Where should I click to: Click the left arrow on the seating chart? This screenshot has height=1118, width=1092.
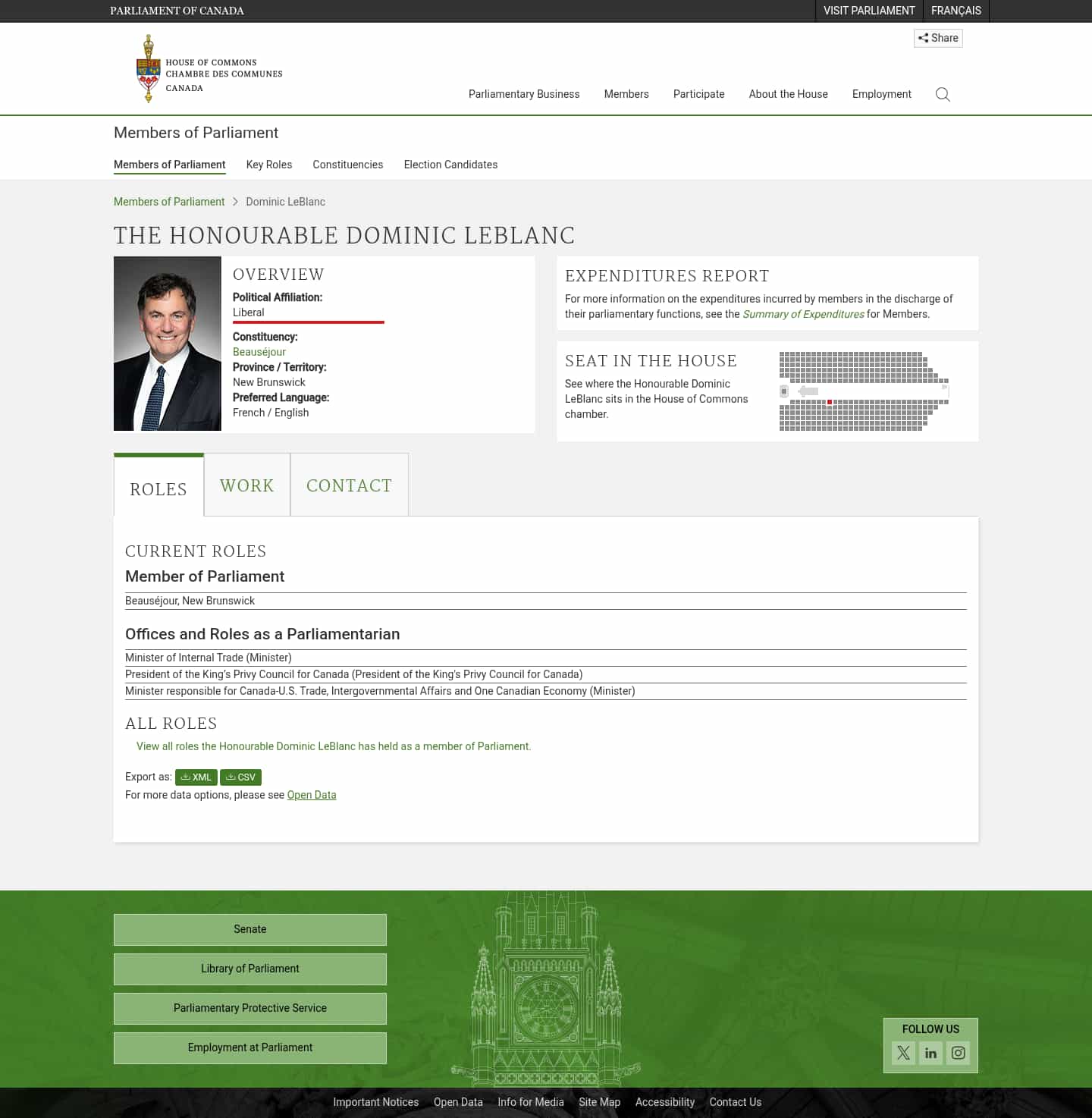coord(810,391)
